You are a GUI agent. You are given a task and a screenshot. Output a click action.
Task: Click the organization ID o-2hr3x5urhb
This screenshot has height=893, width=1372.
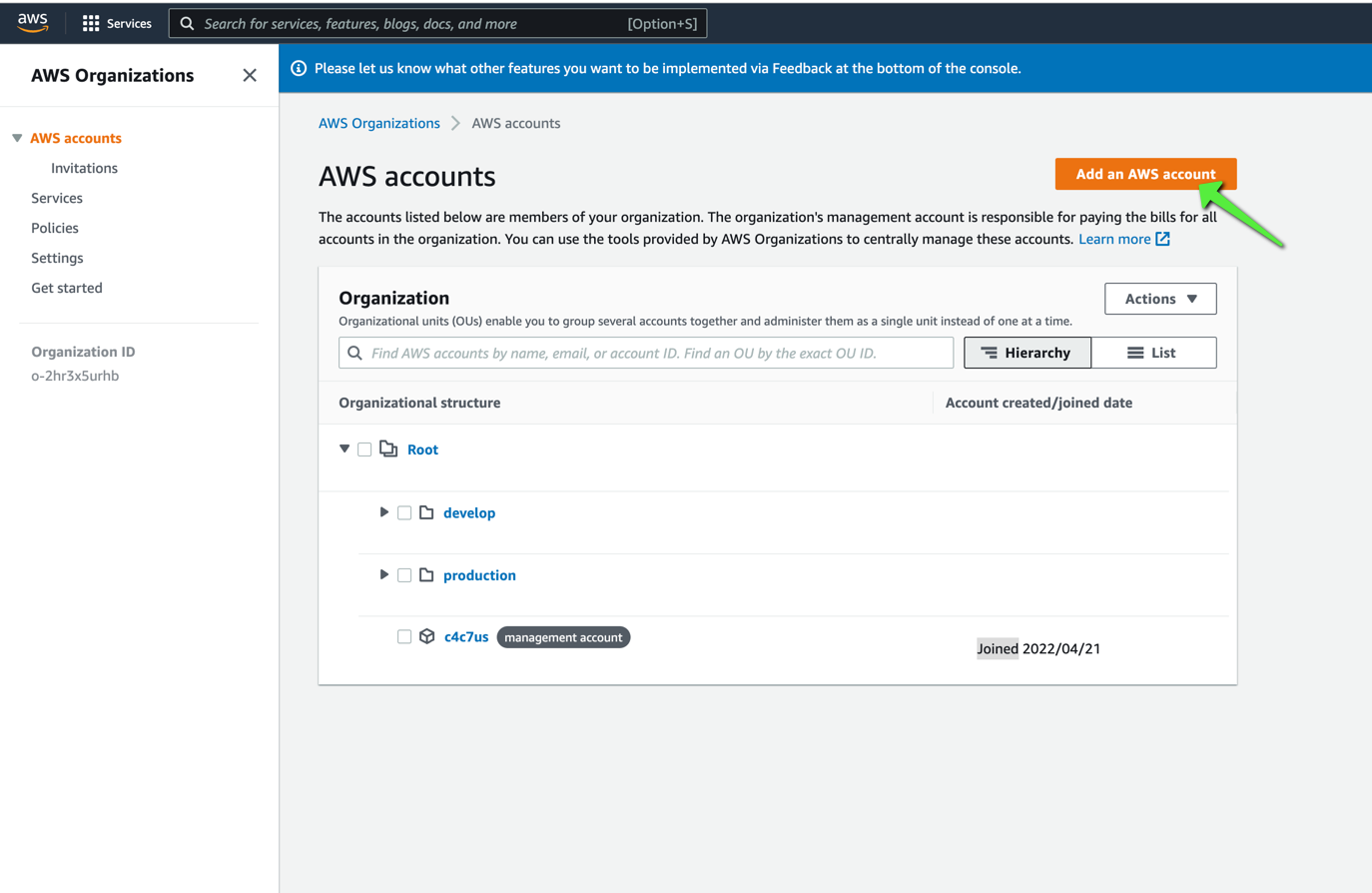click(75, 376)
